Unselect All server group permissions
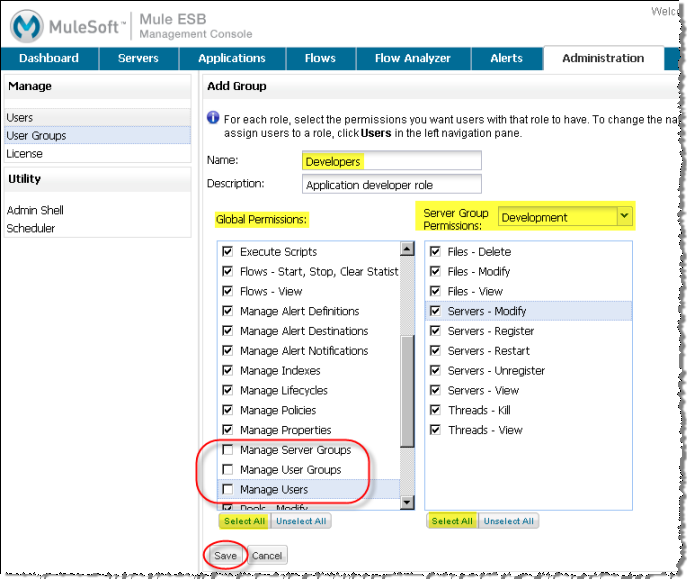Screen dimensions: 687x579 coord(507,521)
